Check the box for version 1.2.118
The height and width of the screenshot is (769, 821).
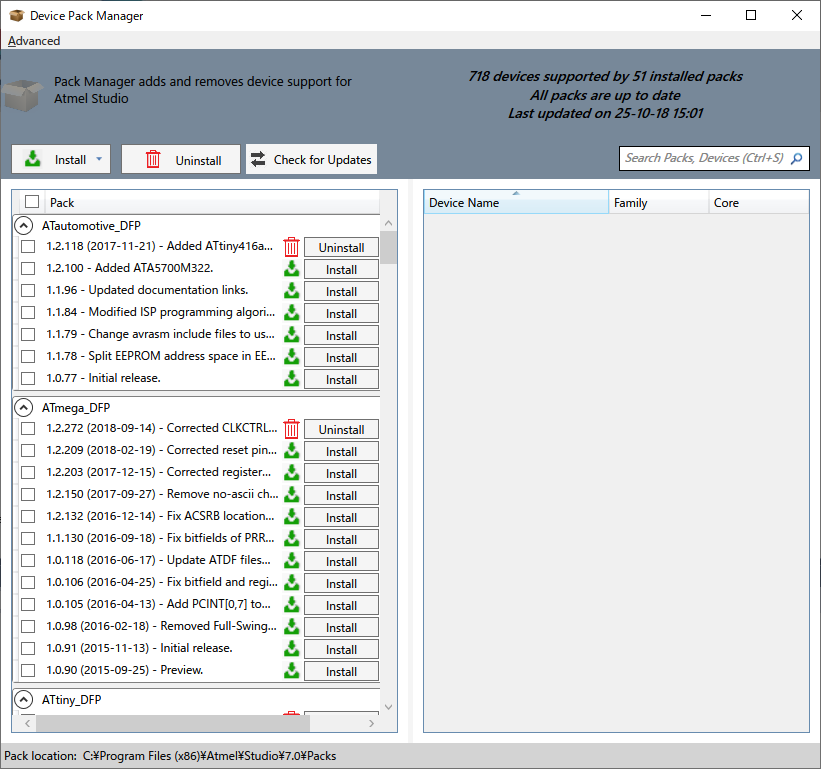pos(28,247)
